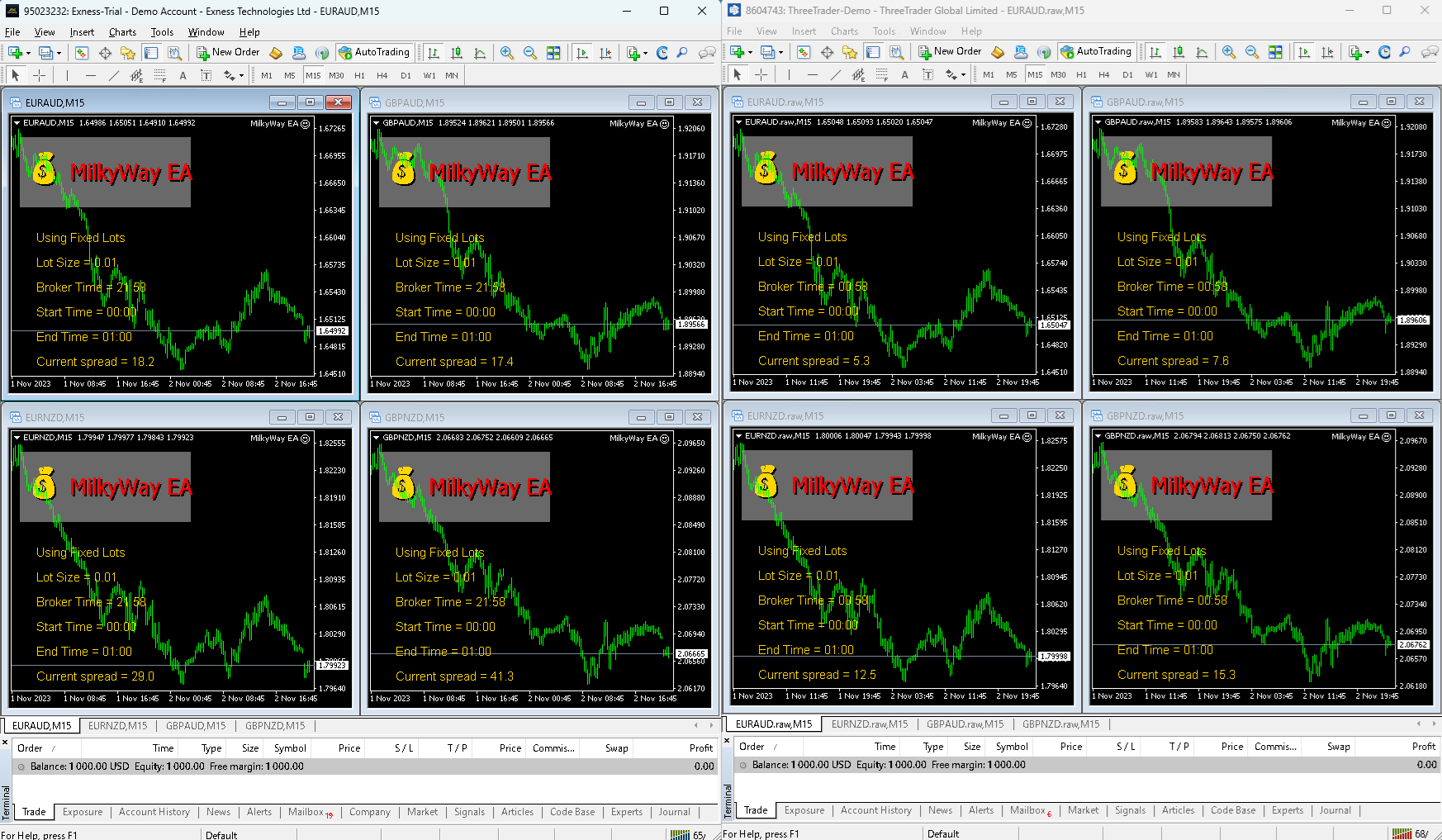This screenshot has height=840, width=1442.
Task: Zoom in charts in the Exness window
Action: [x=507, y=53]
